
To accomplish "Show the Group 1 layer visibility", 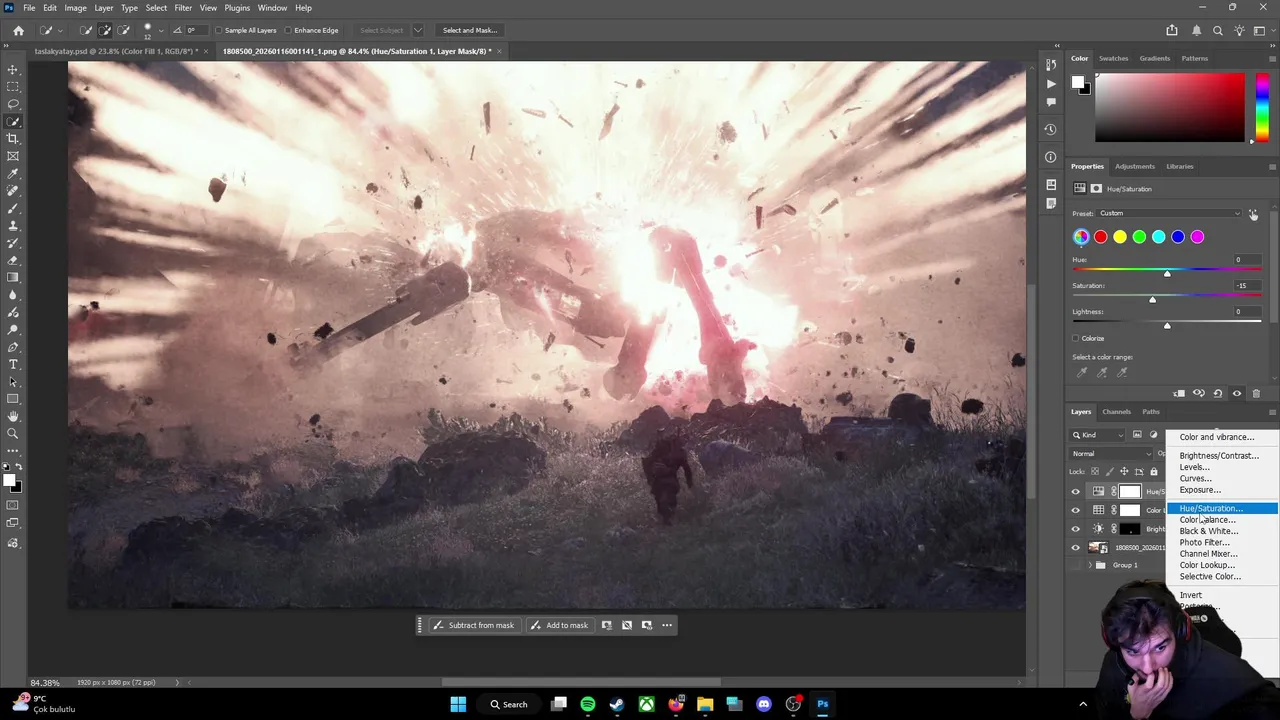I will click(x=1076, y=565).
